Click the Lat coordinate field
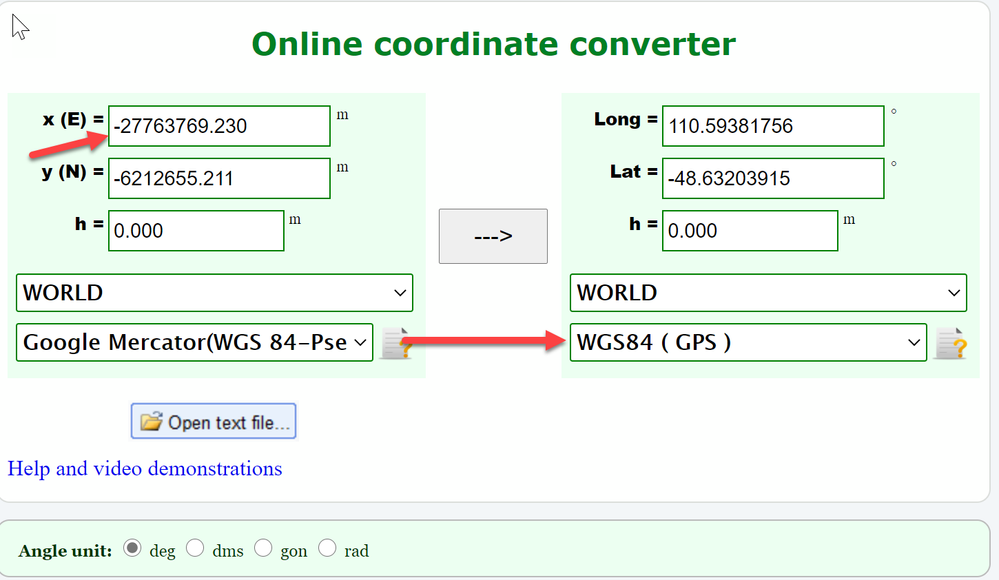 (x=772, y=178)
